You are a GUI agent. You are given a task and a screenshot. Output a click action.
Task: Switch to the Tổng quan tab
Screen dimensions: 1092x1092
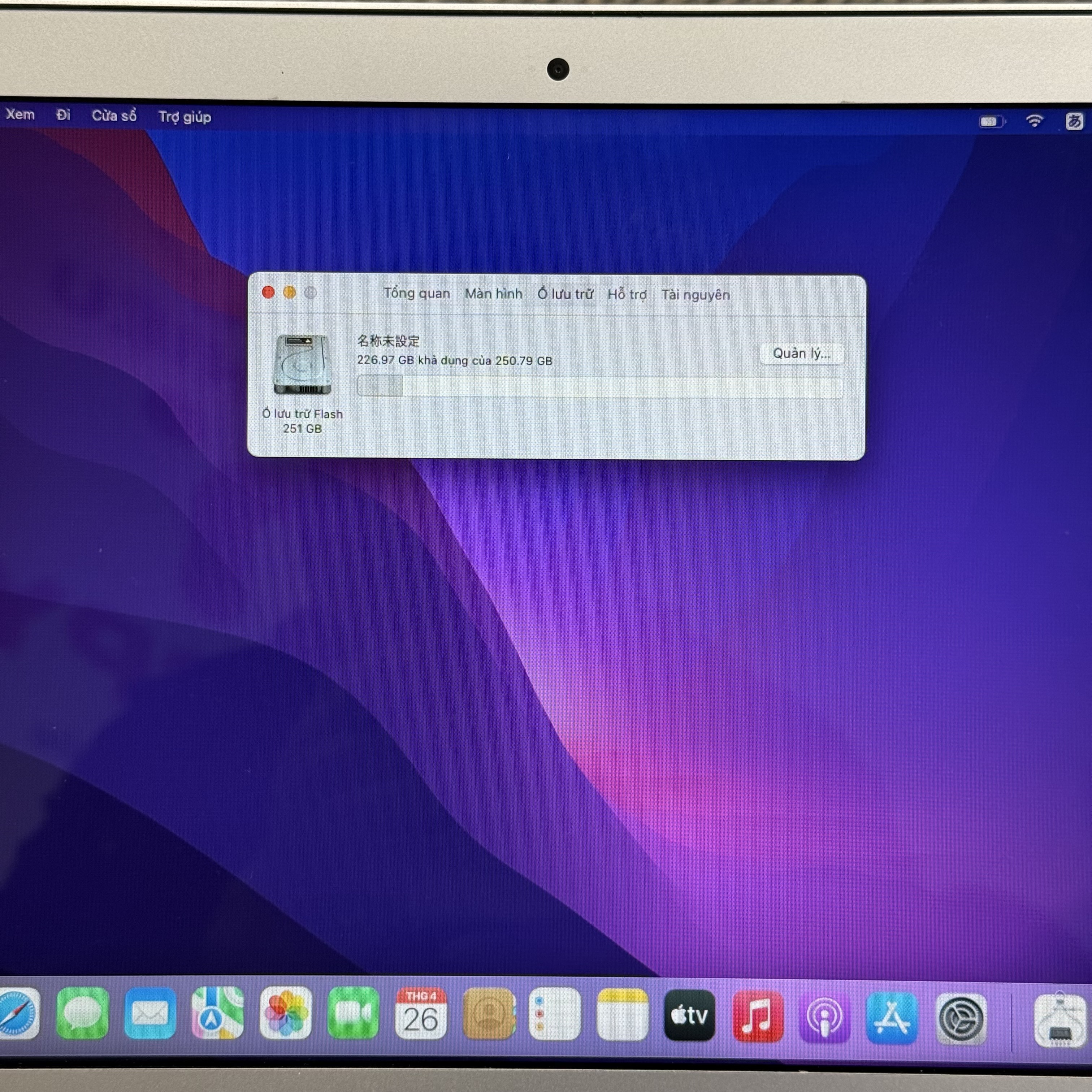click(417, 293)
